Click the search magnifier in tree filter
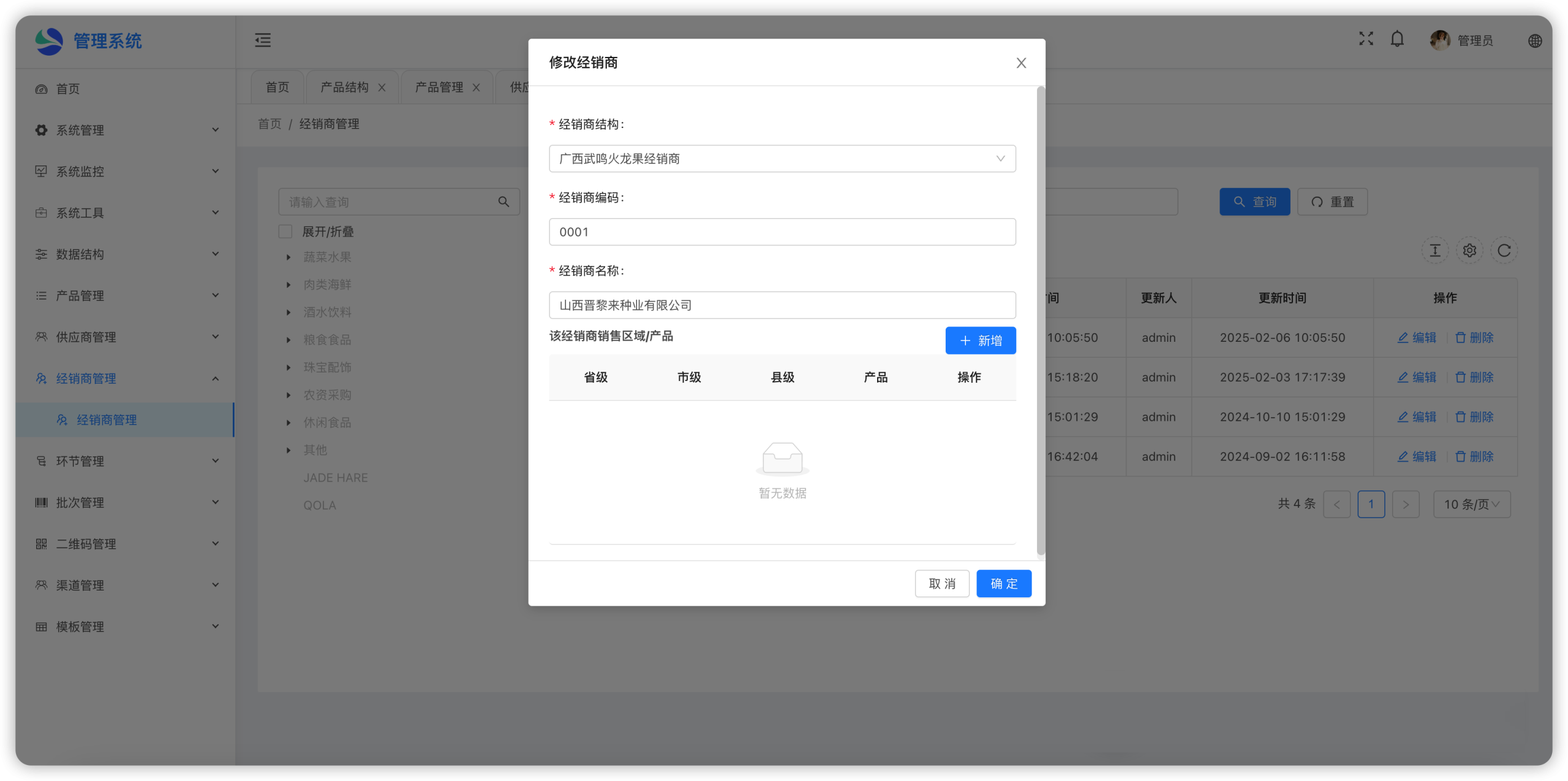This screenshot has width=1568, height=781. [x=503, y=202]
